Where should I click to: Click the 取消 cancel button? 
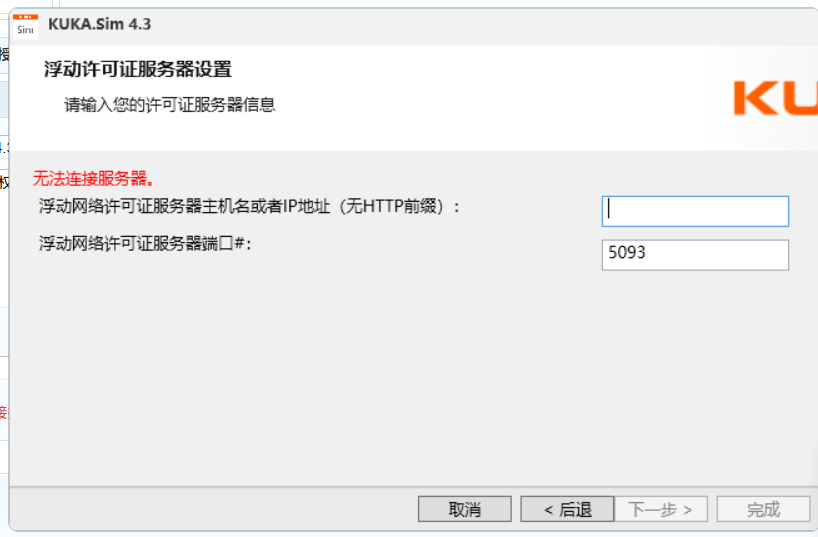click(464, 509)
